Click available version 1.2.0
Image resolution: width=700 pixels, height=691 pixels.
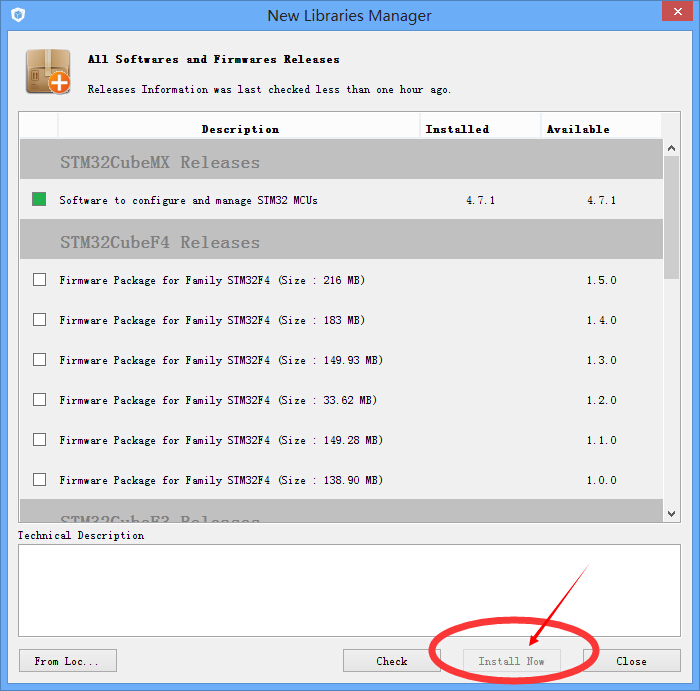pyautogui.click(x=601, y=400)
